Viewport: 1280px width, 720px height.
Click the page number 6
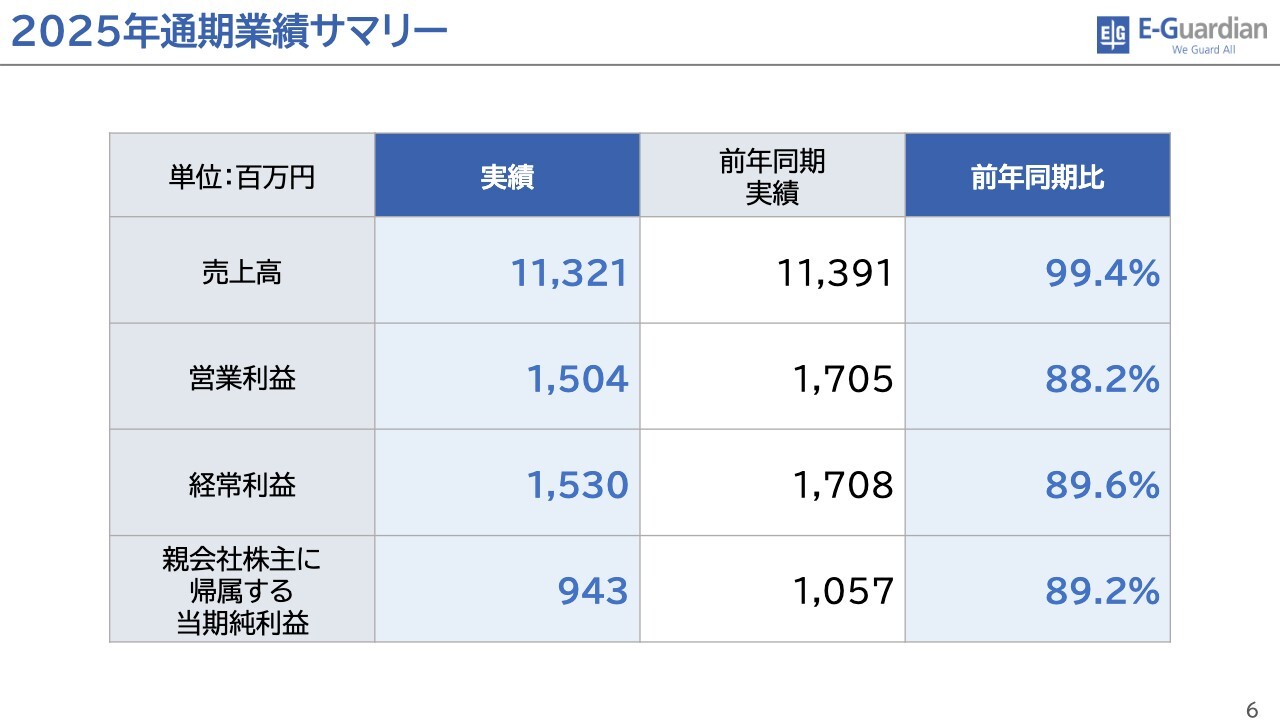[1252, 710]
